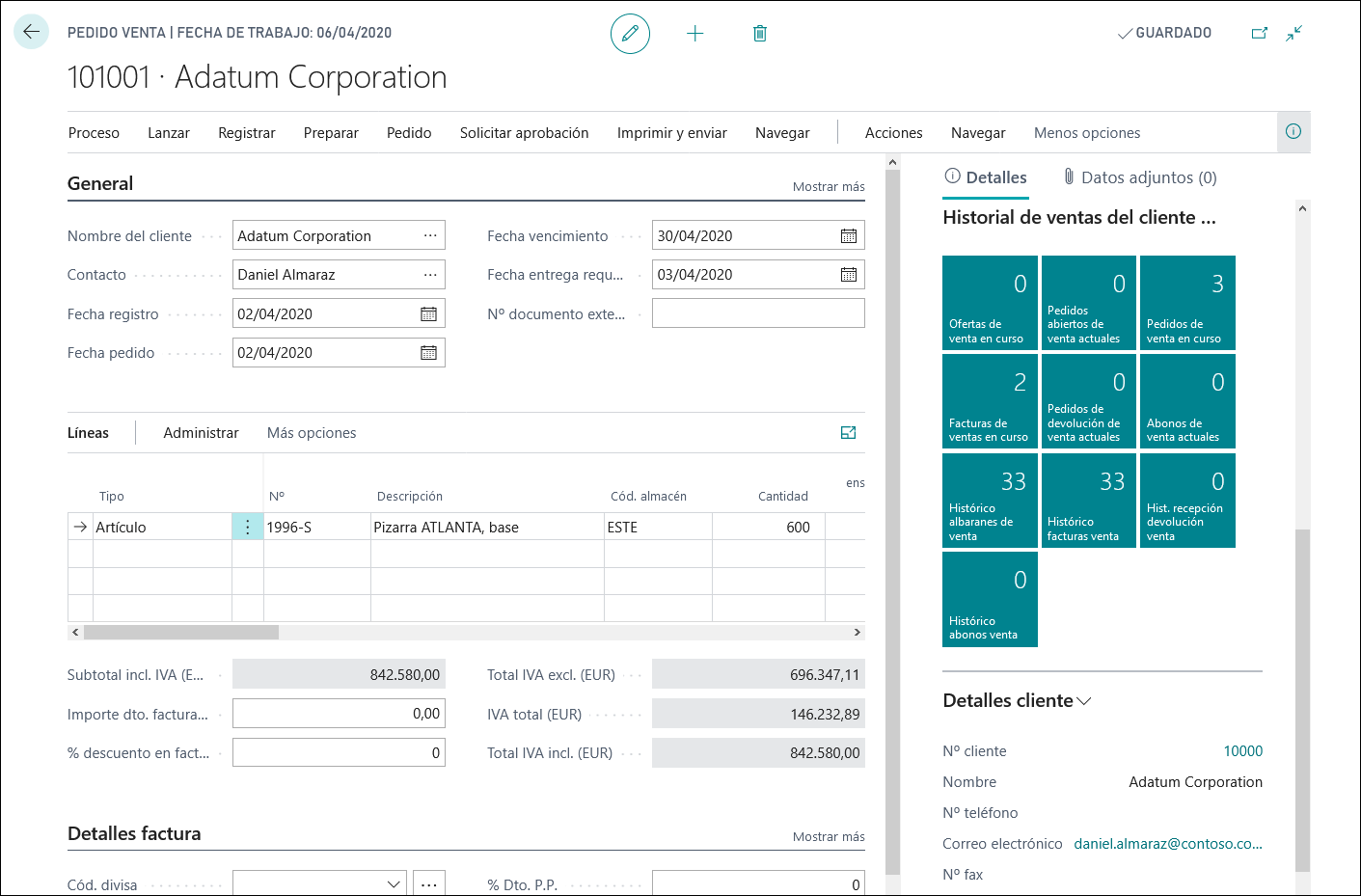Screen dimensions: 1361x896
Task: Show more fields in General section
Action: (829, 187)
